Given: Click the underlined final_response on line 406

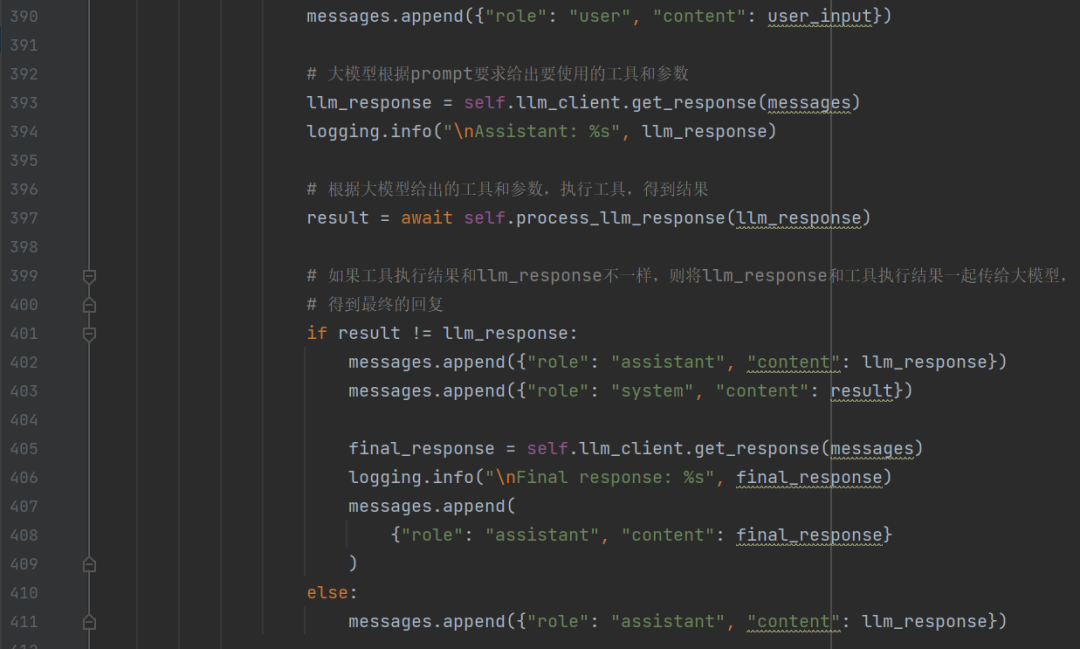Looking at the screenshot, I should click(810, 477).
